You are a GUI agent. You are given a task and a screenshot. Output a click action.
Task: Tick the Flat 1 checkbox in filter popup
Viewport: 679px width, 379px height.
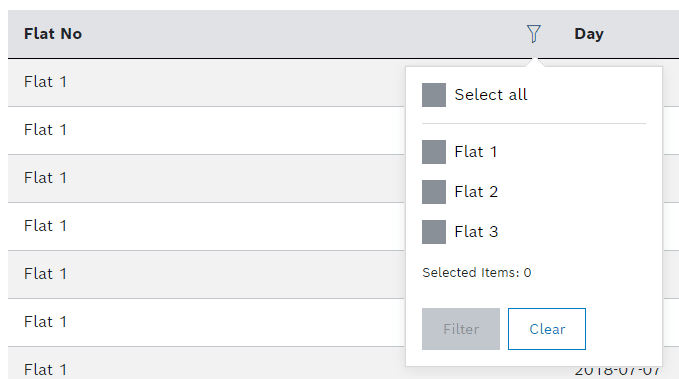pos(434,152)
